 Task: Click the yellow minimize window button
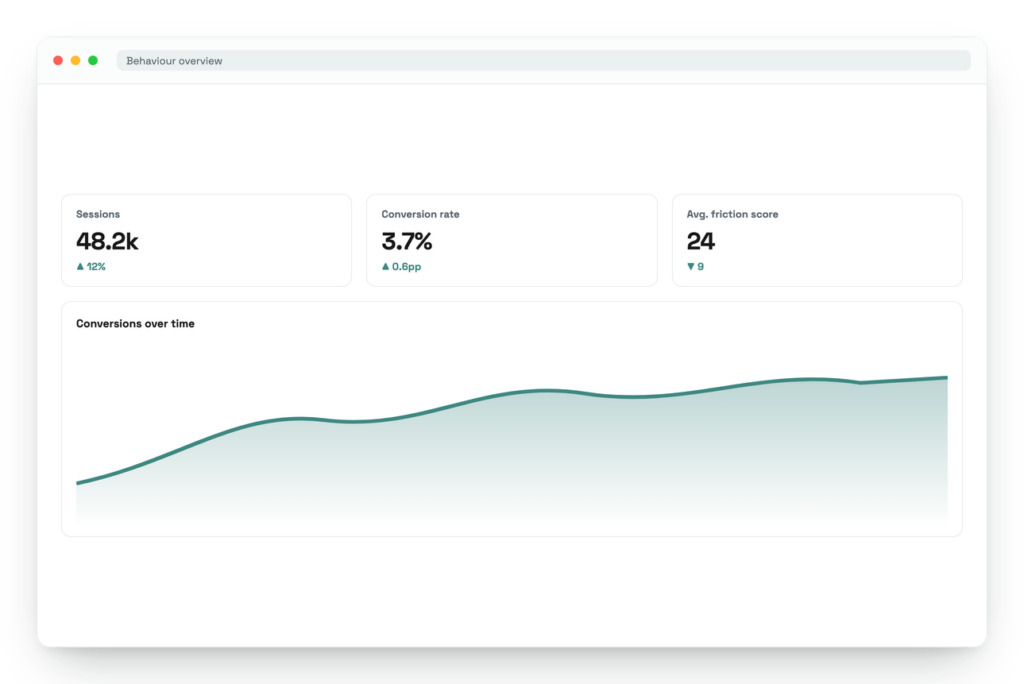76,61
